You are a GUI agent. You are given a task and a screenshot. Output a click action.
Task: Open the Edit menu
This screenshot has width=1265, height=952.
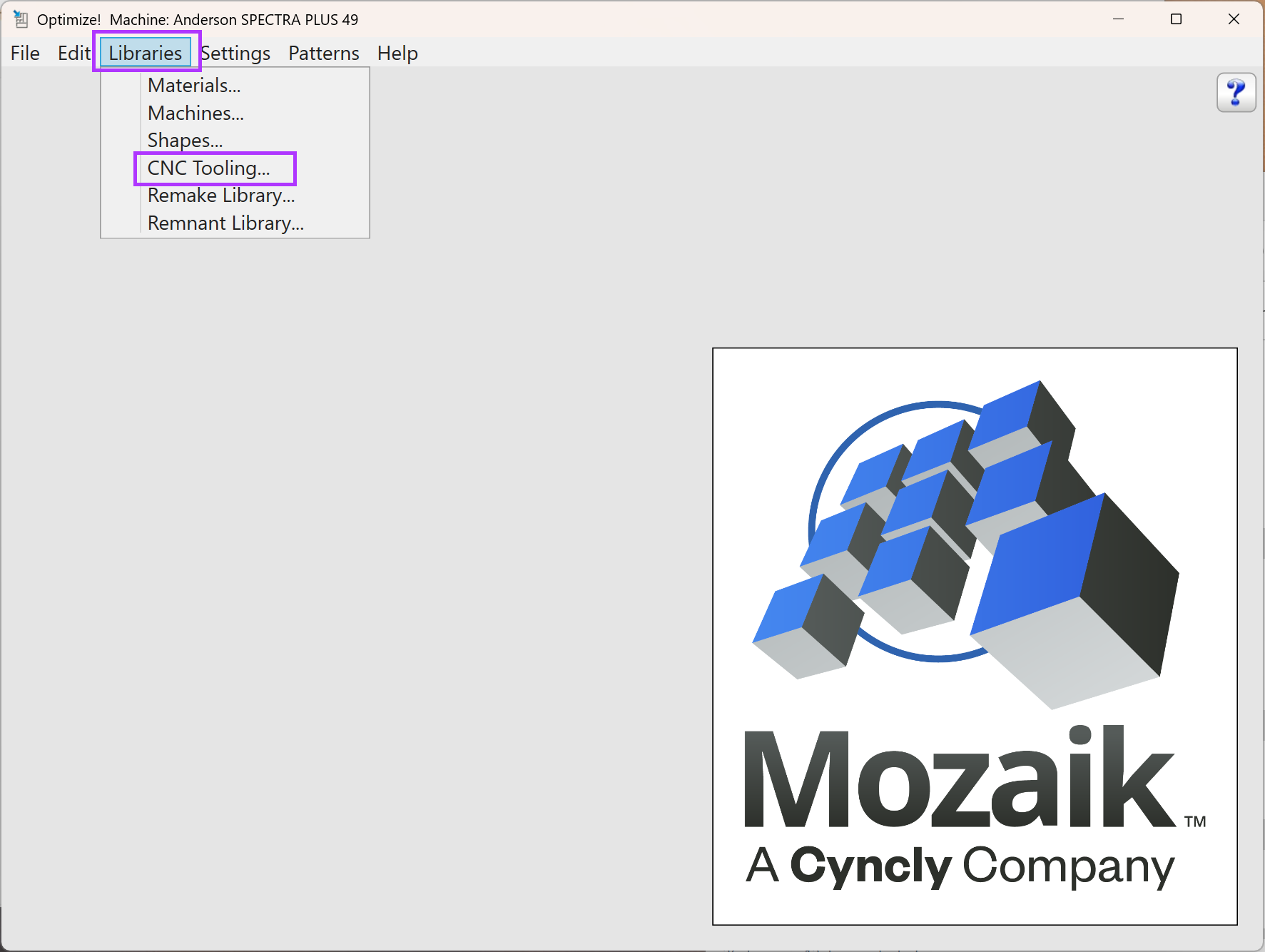[x=73, y=54]
